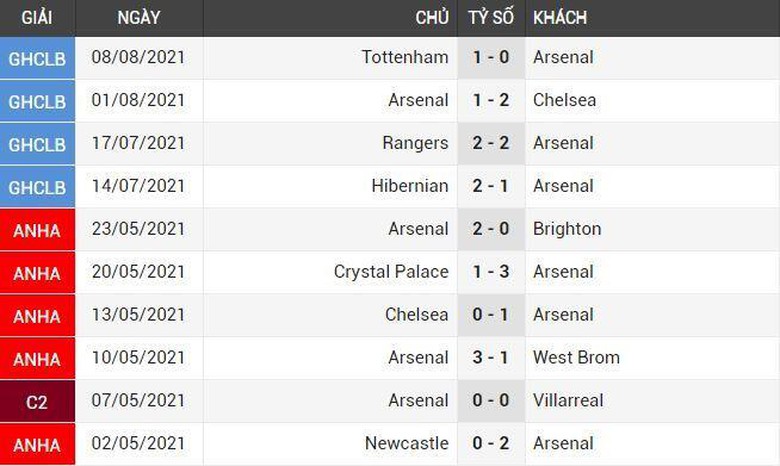Screen dimensions: 780x466
Task: Click the Rangers home team name
Action: (415, 143)
